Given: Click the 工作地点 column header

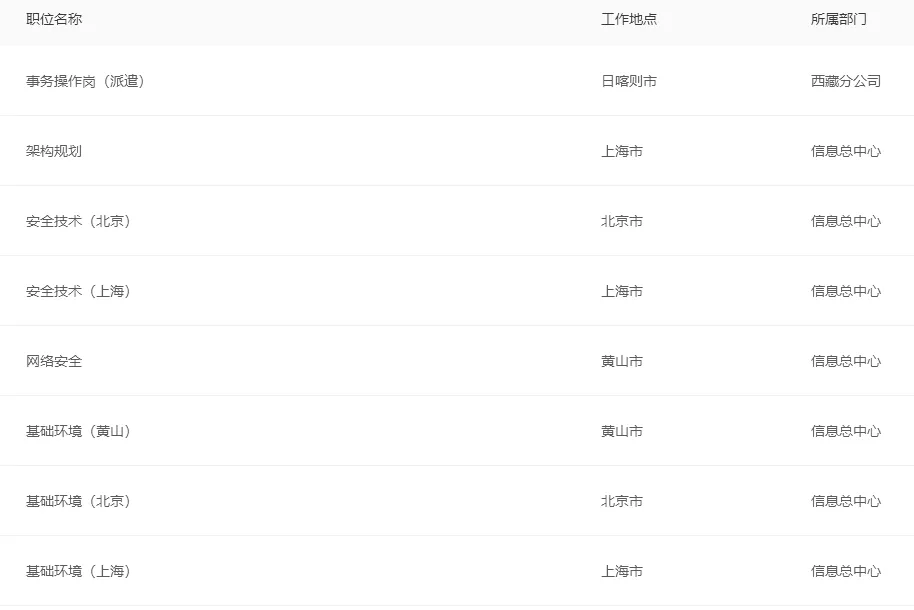Looking at the screenshot, I should pyautogui.click(x=629, y=19).
